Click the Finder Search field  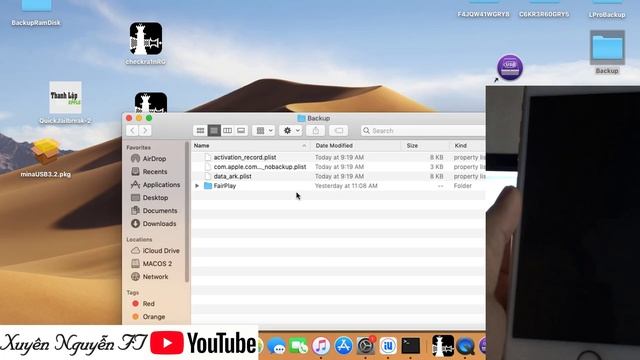(423, 131)
